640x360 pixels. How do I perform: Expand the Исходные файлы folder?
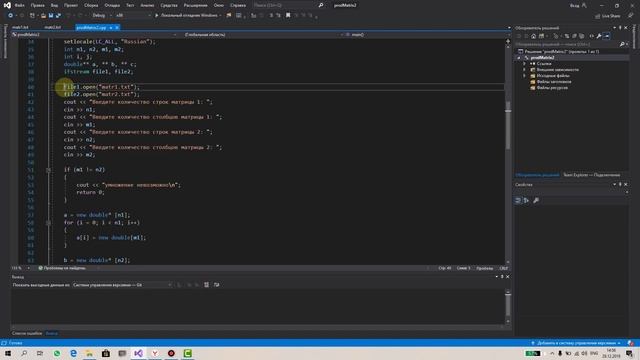(524, 76)
